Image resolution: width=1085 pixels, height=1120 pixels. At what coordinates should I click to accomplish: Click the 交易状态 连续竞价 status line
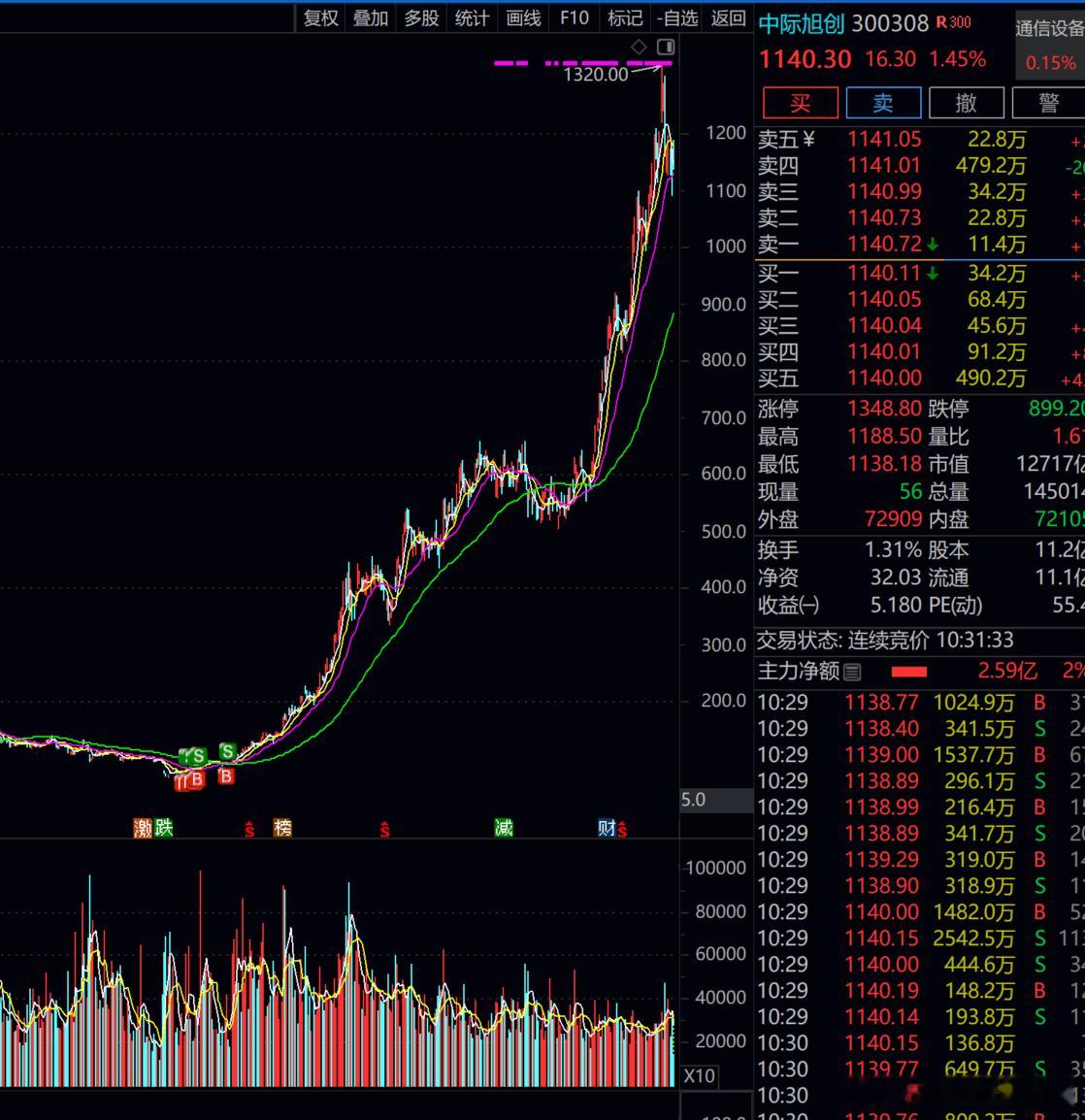885,640
